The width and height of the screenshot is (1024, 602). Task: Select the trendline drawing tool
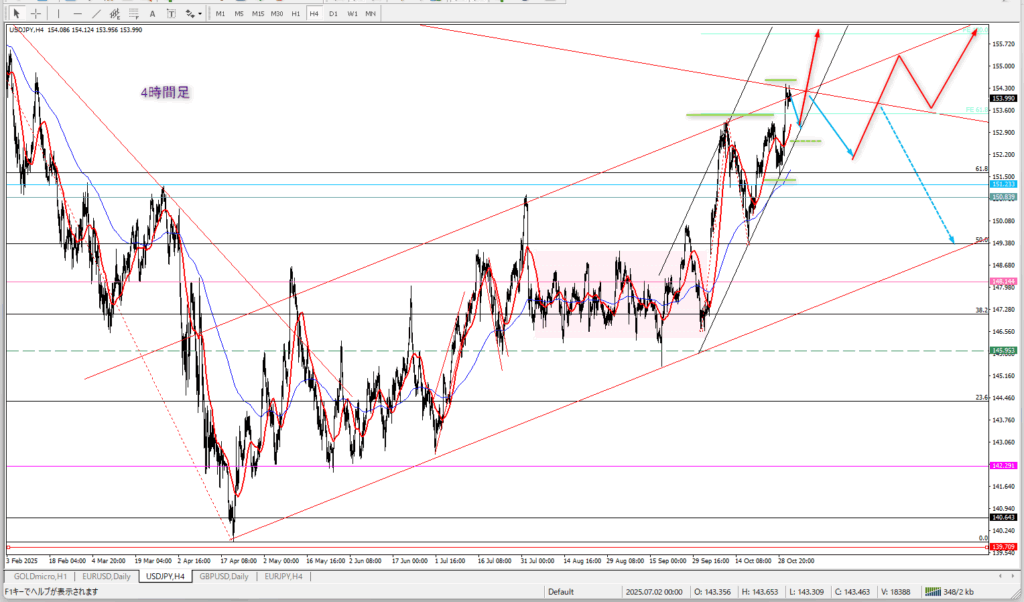tap(95, 13)
